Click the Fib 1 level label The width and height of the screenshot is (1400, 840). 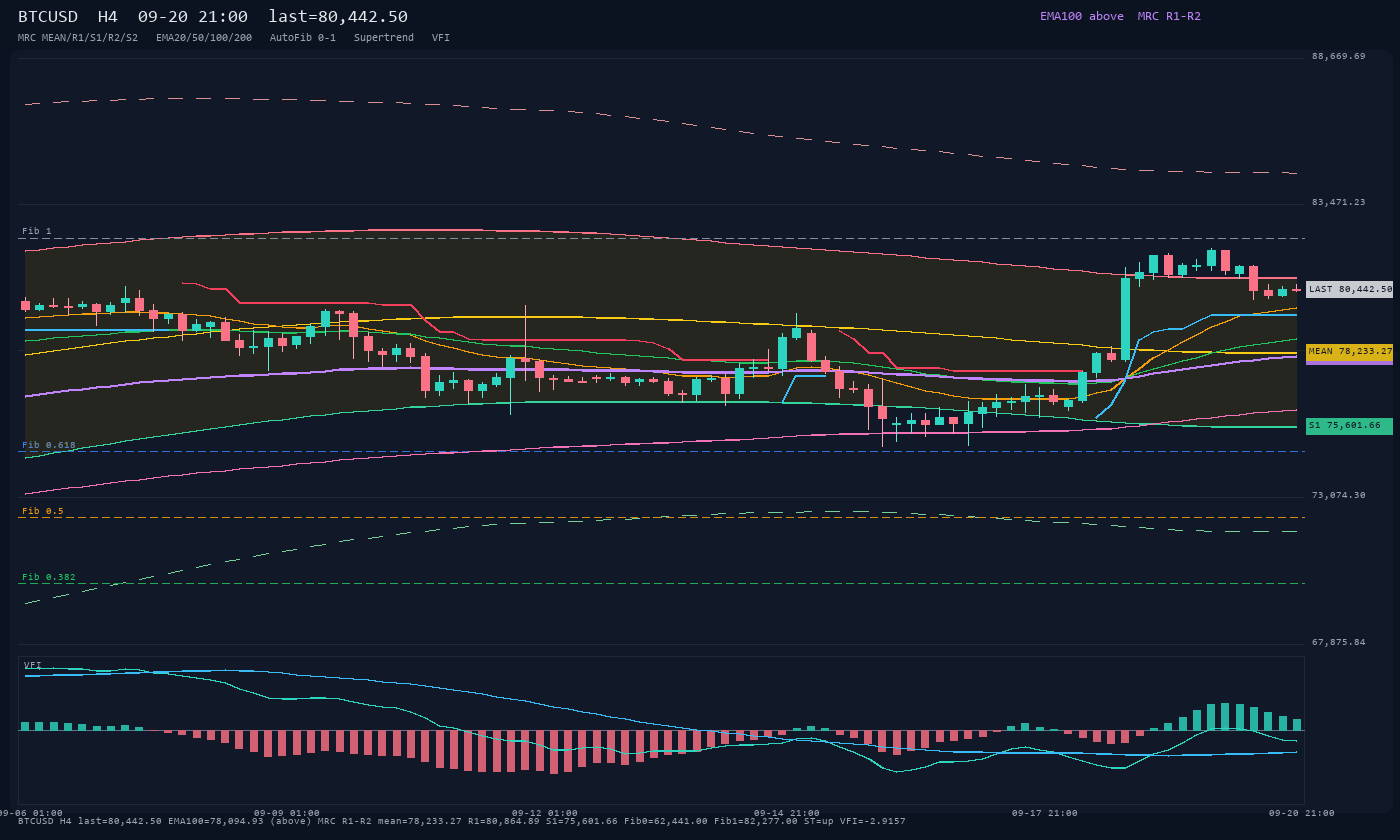pyautogui.click(x=37, y=231)
